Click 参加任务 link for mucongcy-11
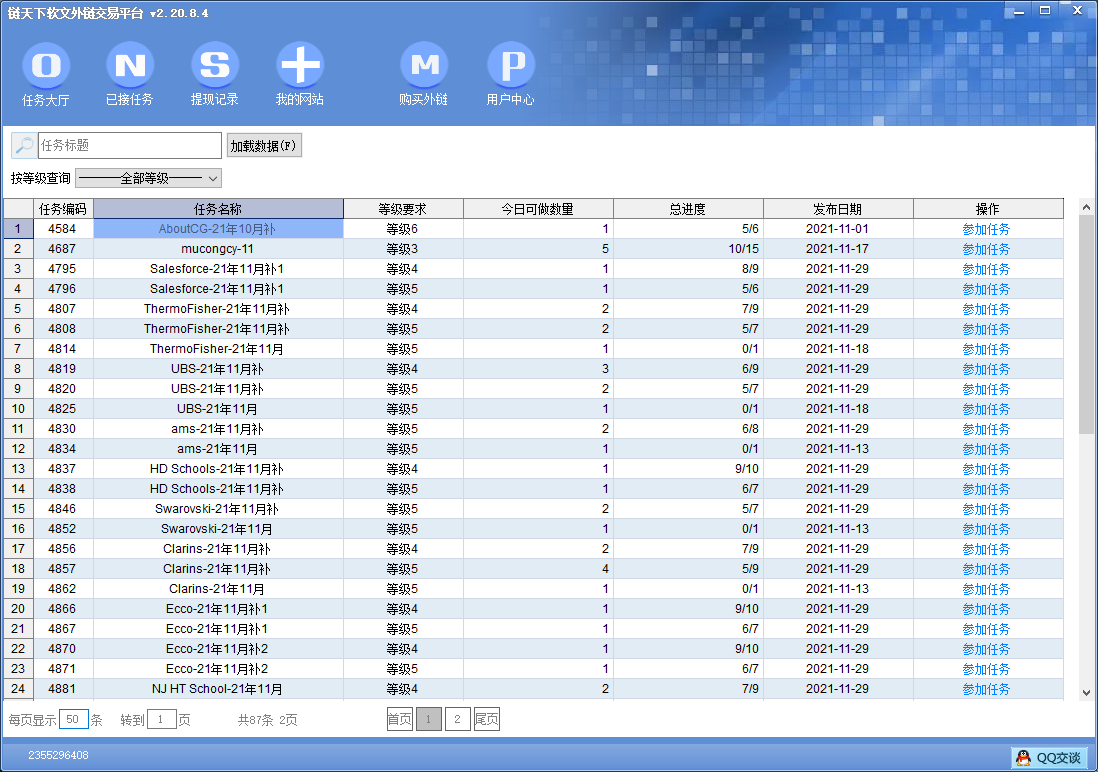The image size is (1098, 772). [986, 249]
